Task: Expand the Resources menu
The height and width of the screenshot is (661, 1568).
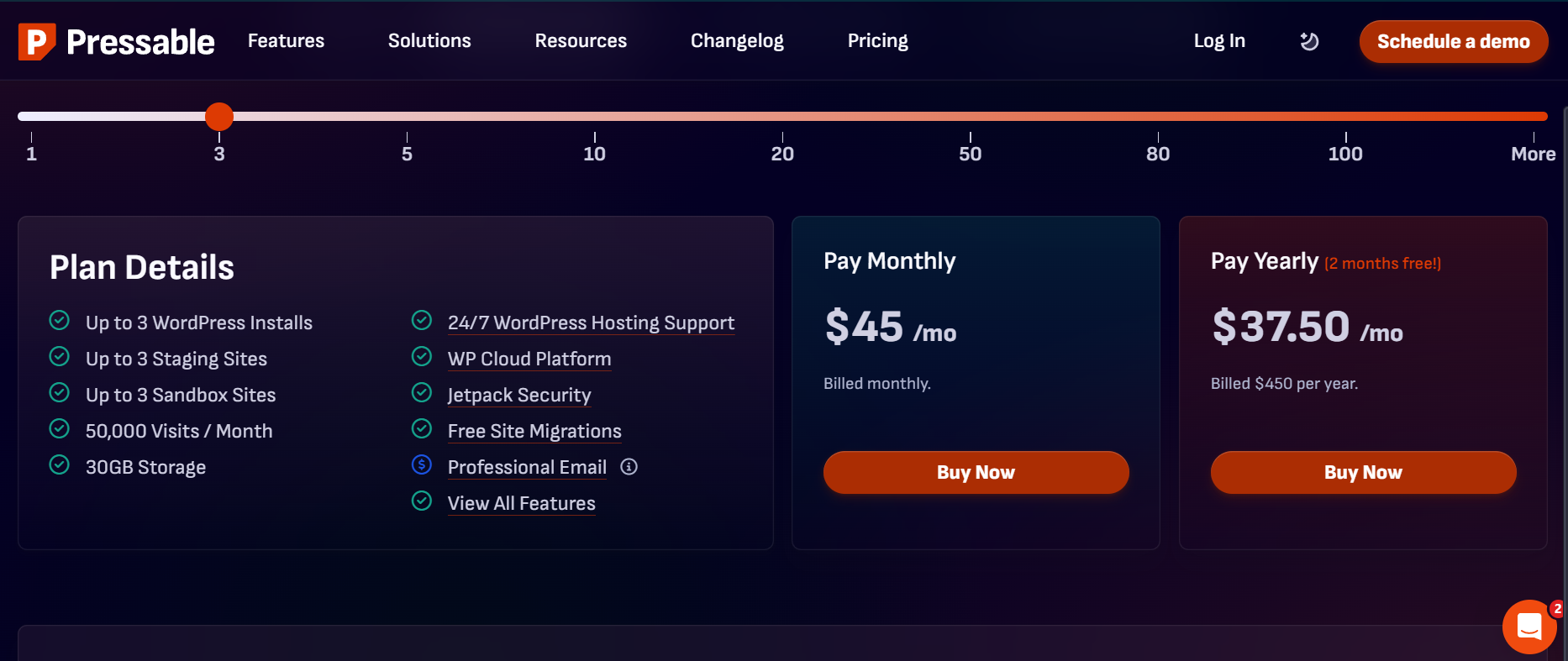Action: pyautogui.click(x=581, y=41)
